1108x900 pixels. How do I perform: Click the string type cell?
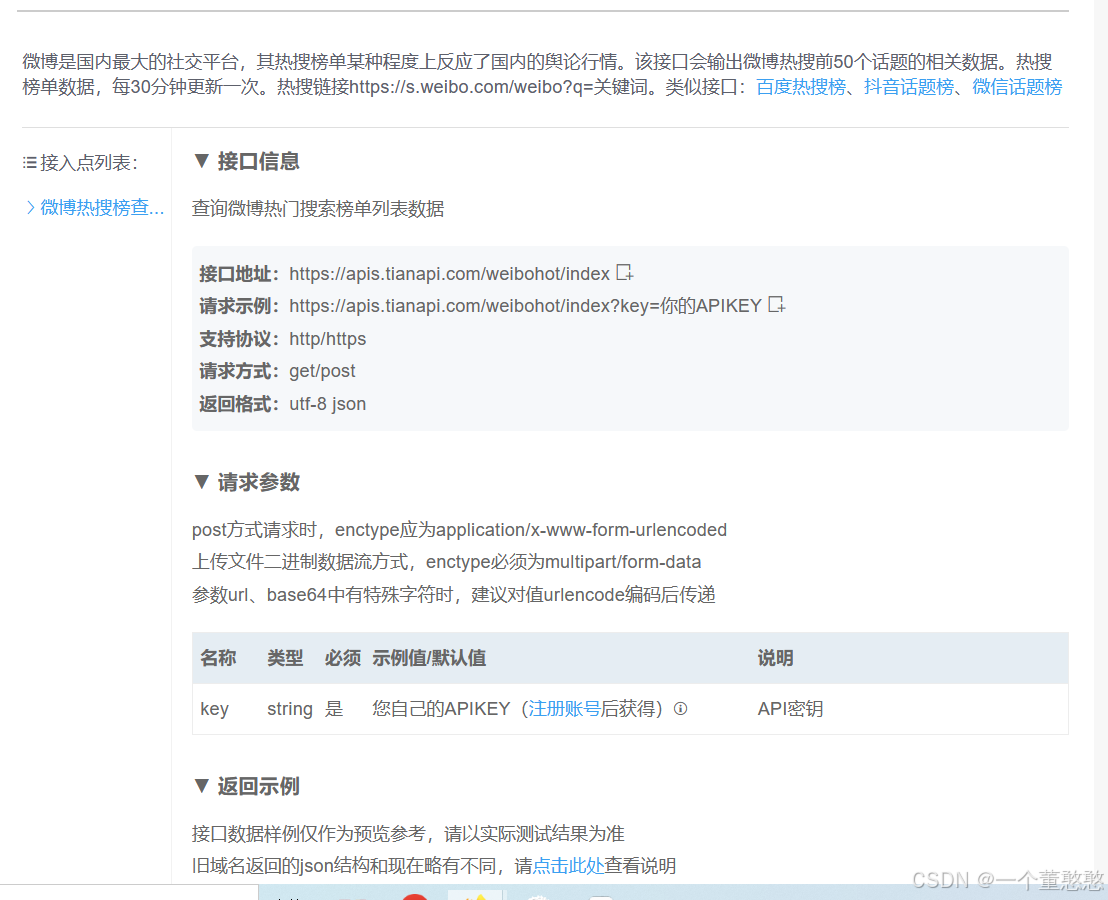click(x=290, y=709)
